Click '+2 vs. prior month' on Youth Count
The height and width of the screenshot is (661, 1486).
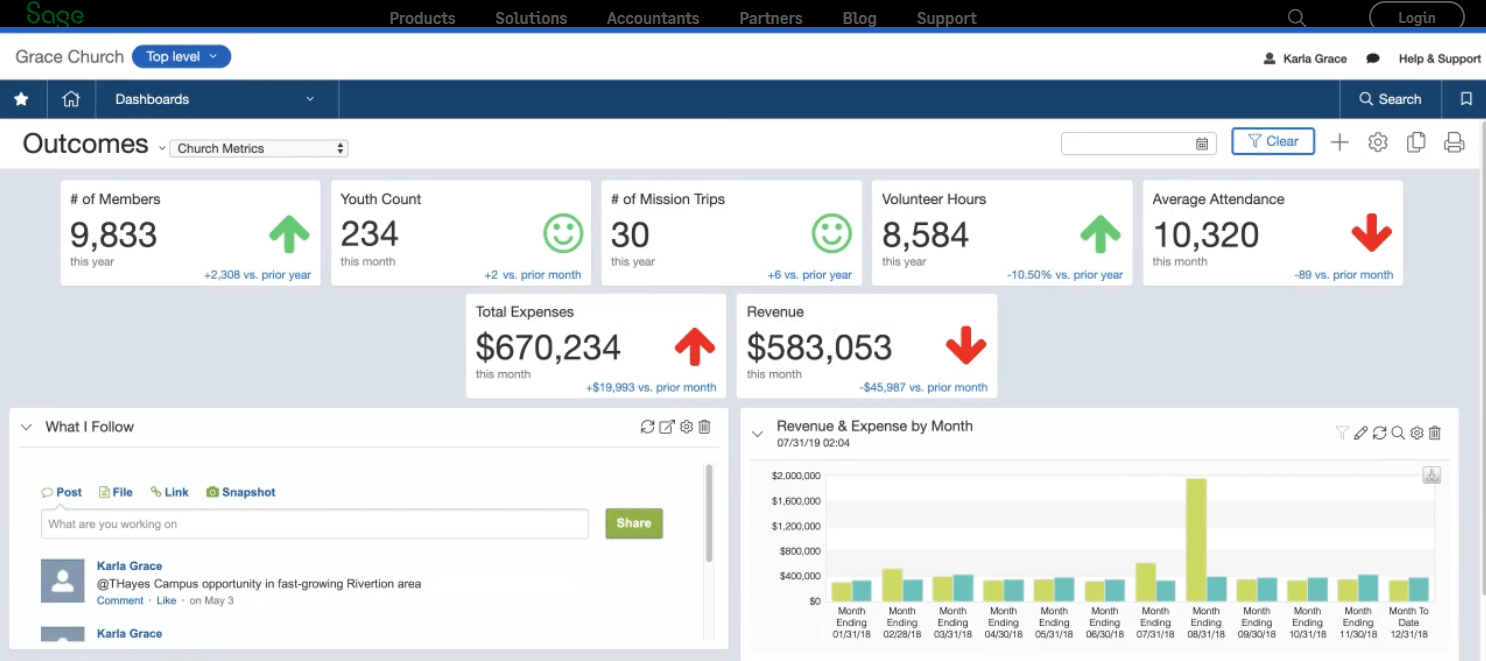[x=532, y=275]
